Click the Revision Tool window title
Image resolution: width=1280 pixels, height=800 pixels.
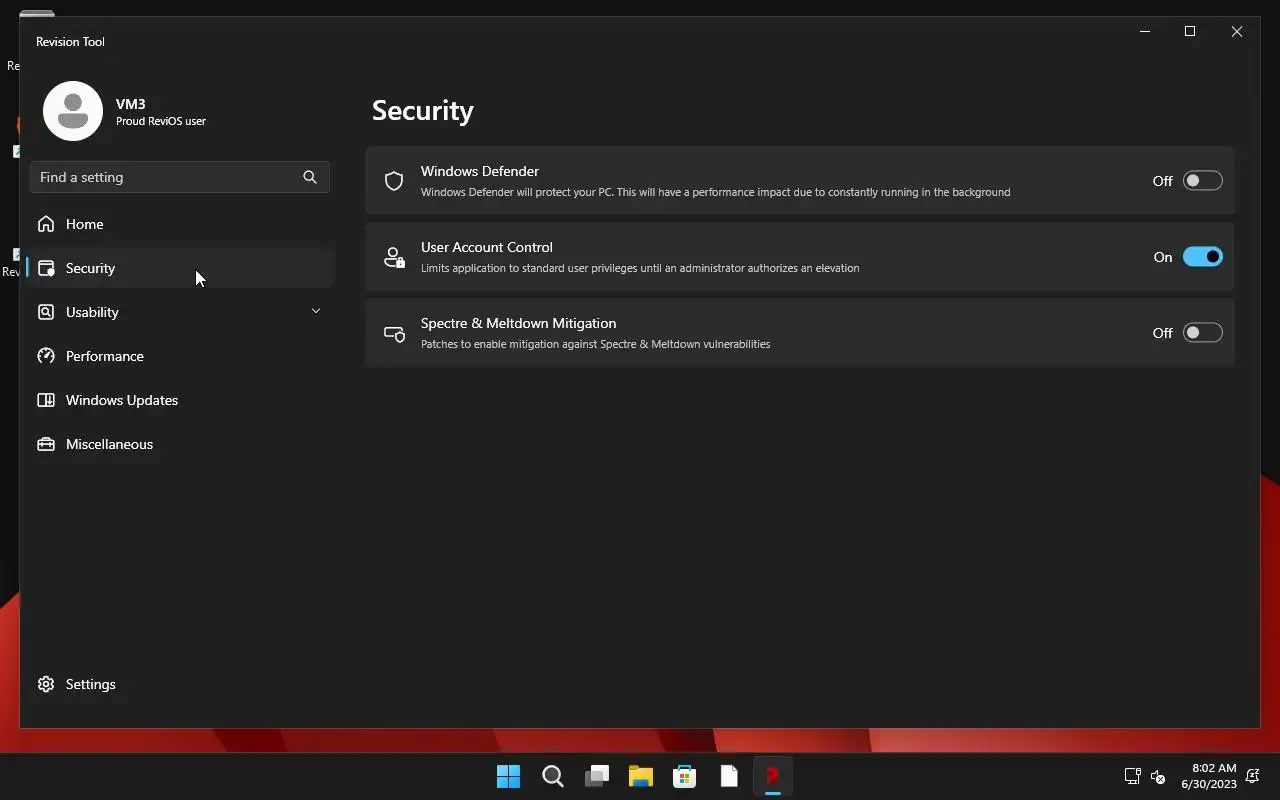(70, 41)
